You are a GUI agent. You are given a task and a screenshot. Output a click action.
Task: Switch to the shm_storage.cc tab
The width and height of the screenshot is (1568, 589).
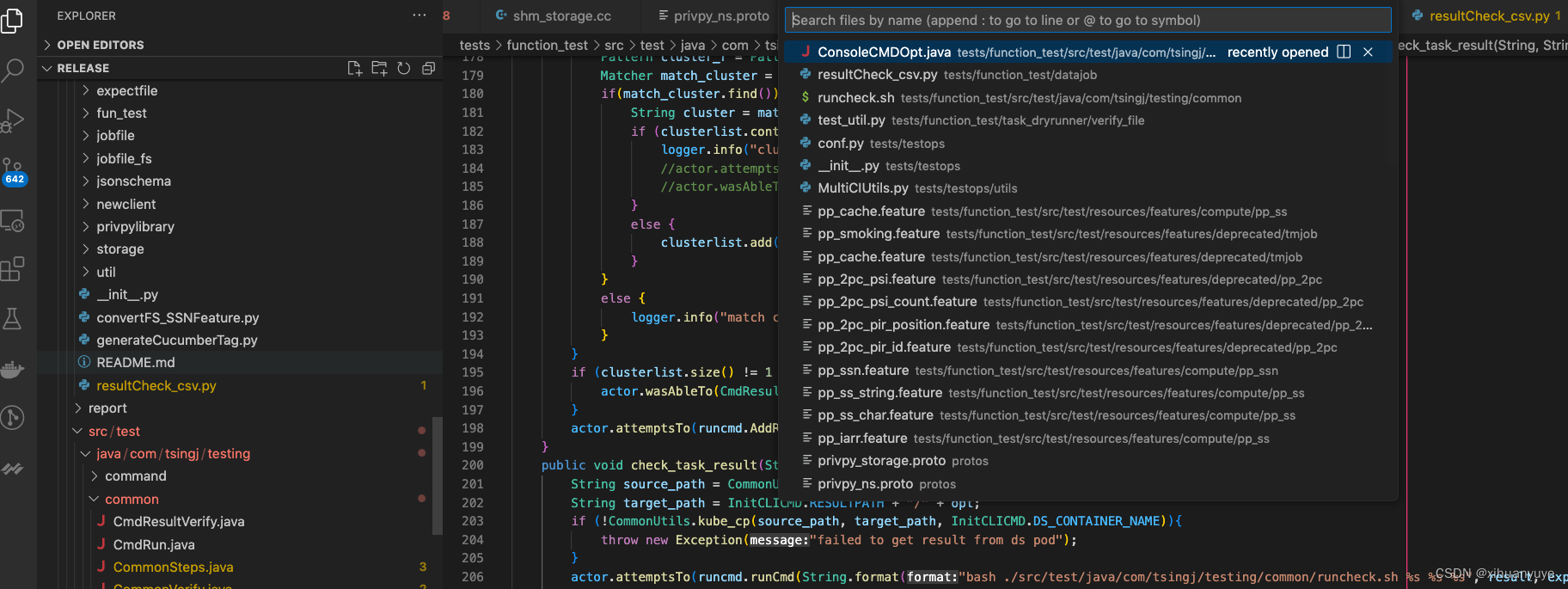[553, 15]
